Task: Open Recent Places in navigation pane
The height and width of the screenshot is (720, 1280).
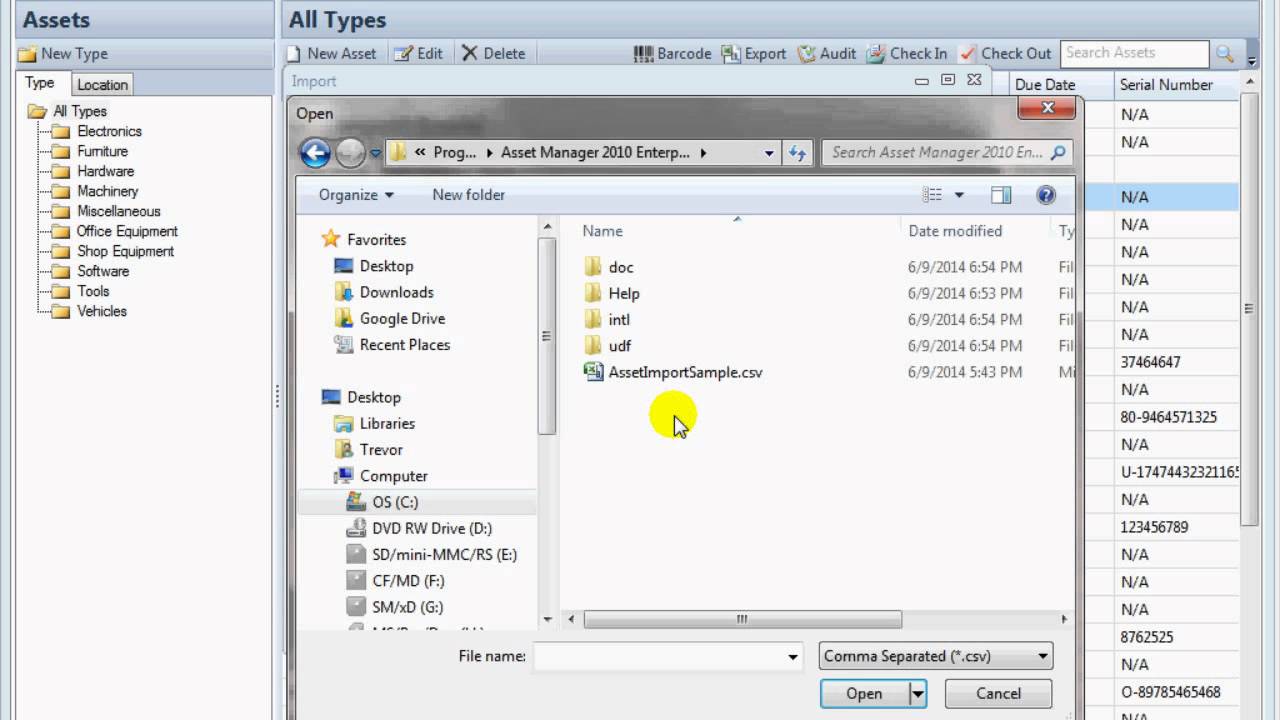Action: pos(404,344)
